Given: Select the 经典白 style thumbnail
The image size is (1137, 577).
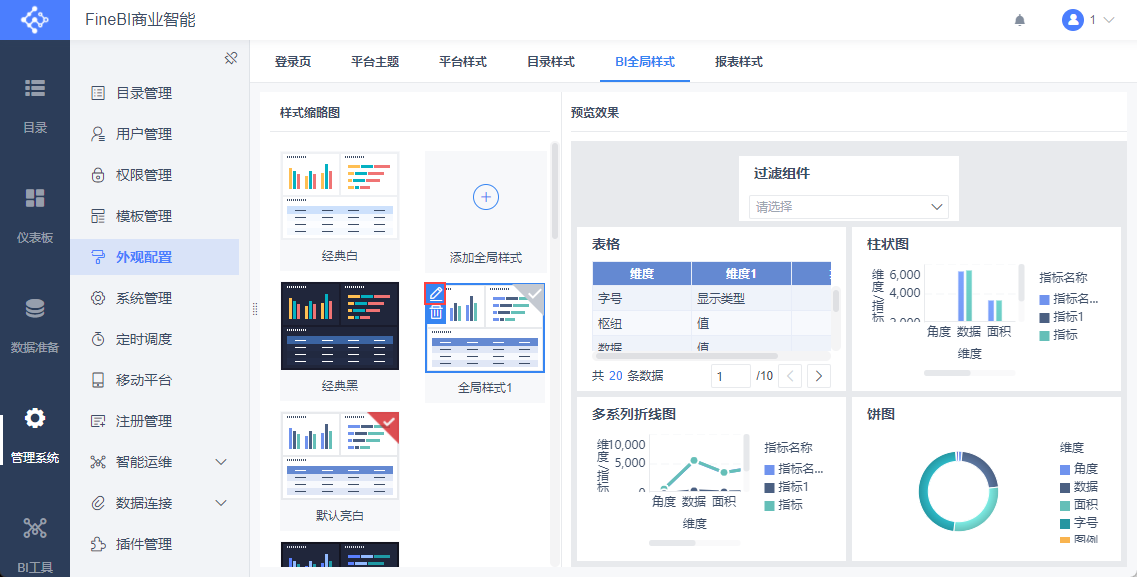Looking at the screenshot, I should click(340, 195).
